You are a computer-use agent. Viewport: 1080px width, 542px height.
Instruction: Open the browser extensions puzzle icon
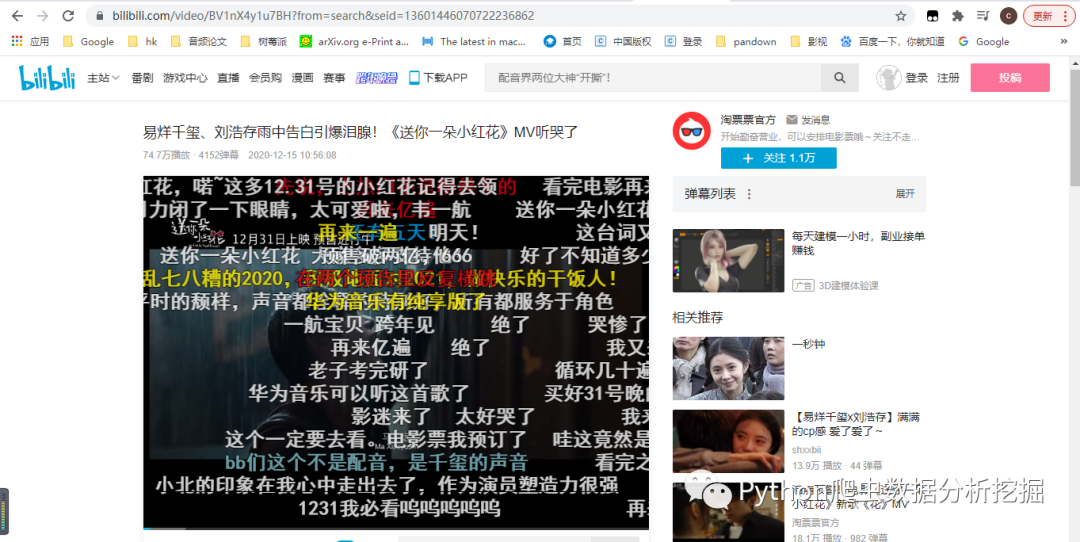(957, 16)
